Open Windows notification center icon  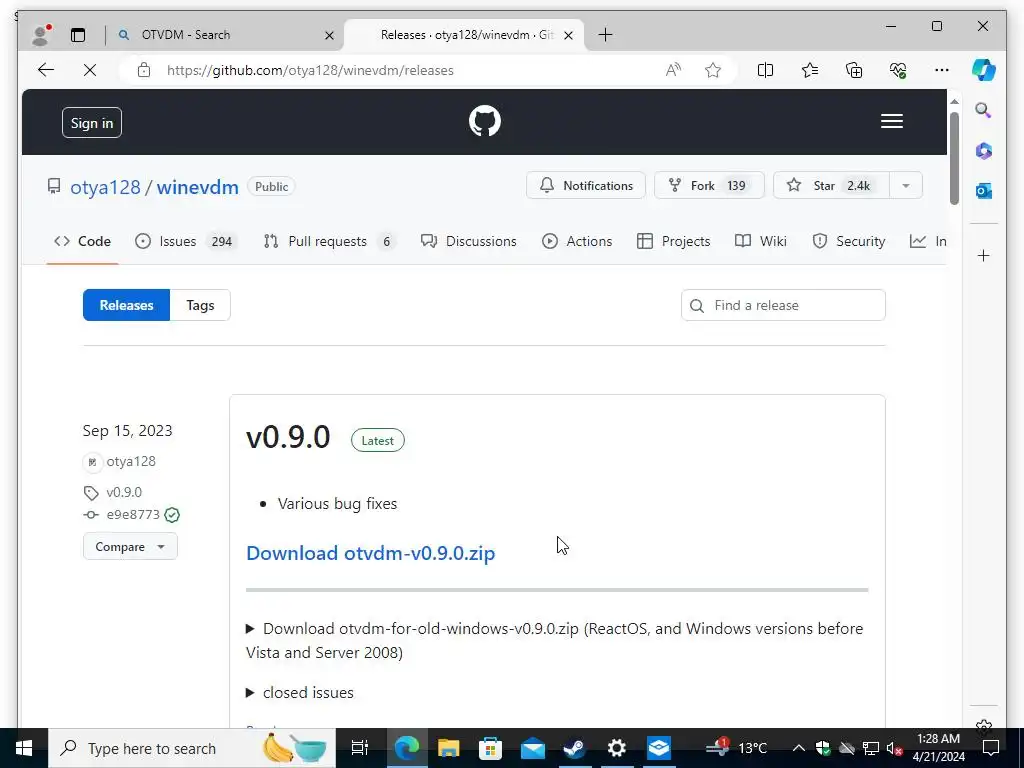[991, 748]
